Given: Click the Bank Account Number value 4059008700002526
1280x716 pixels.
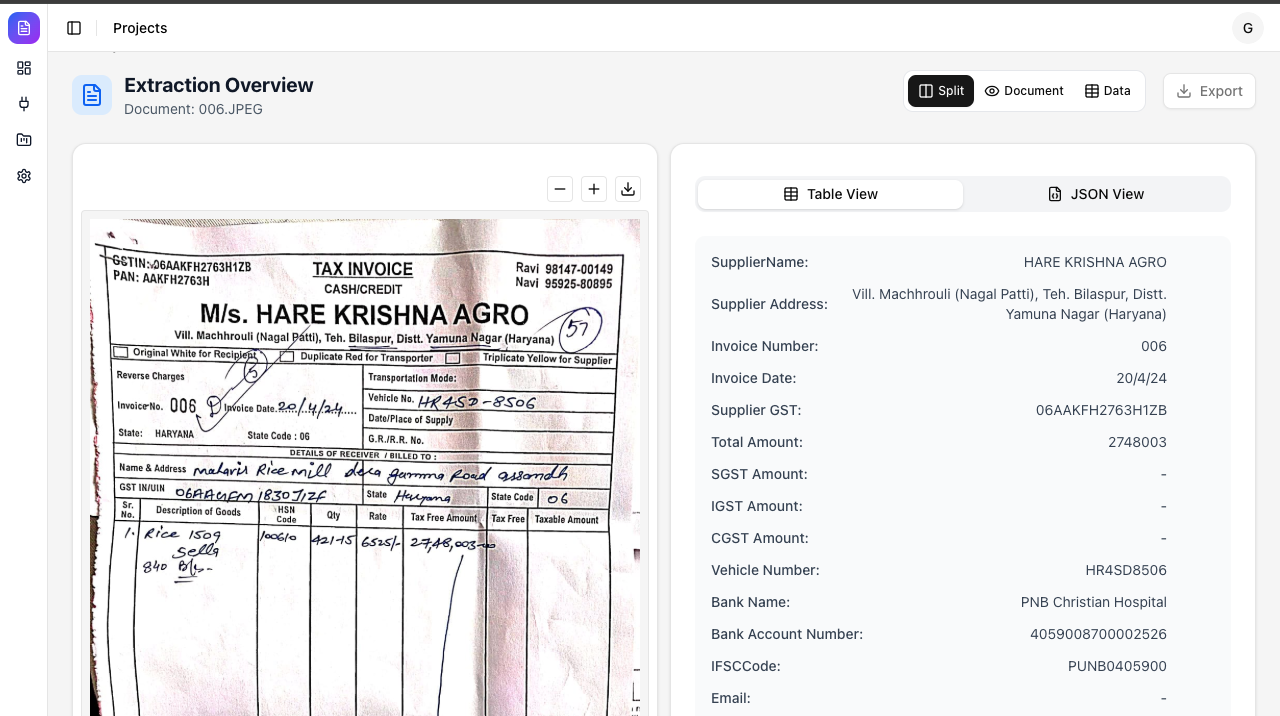Looking at the screenshot, I should click(1098, 634).
